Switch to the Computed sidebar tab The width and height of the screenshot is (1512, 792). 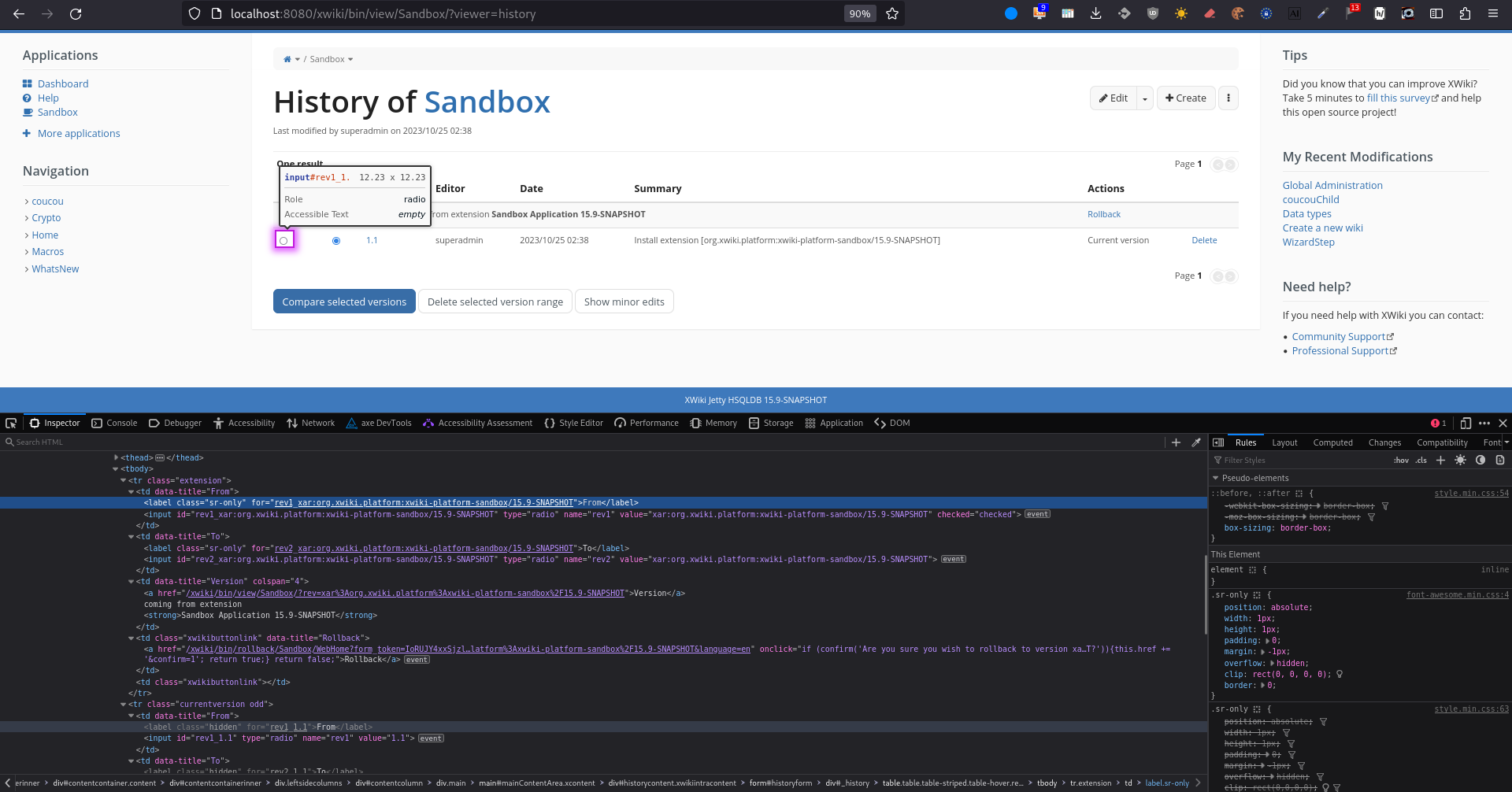(1332, 442)
